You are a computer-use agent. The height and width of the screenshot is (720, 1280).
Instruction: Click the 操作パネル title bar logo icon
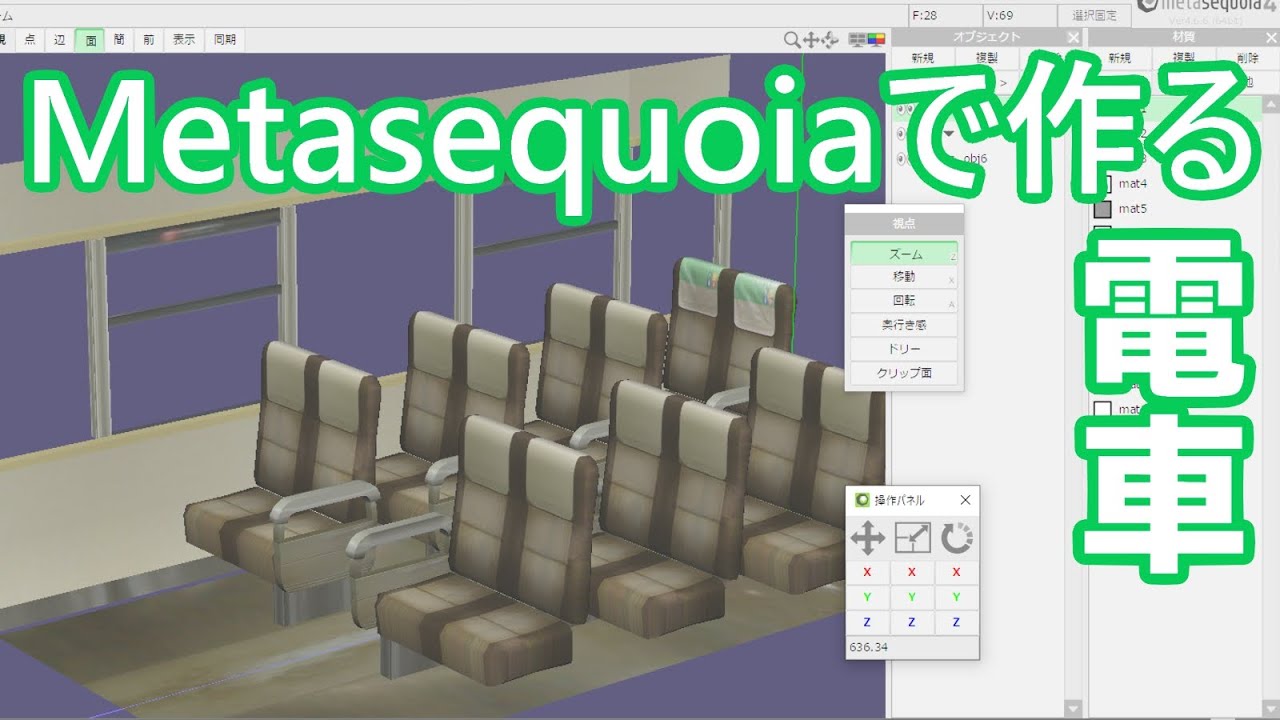pyautogui.click(x=861, y=500)
